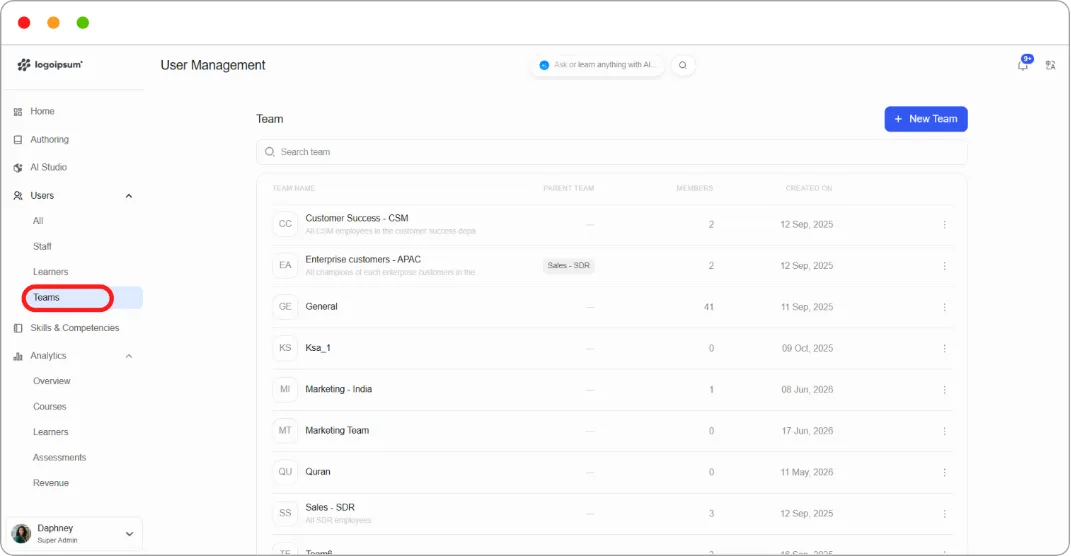Screen dimensions: 1071x556
Task: Click the blue AI assistant icon
Action: tap(544, 65)
